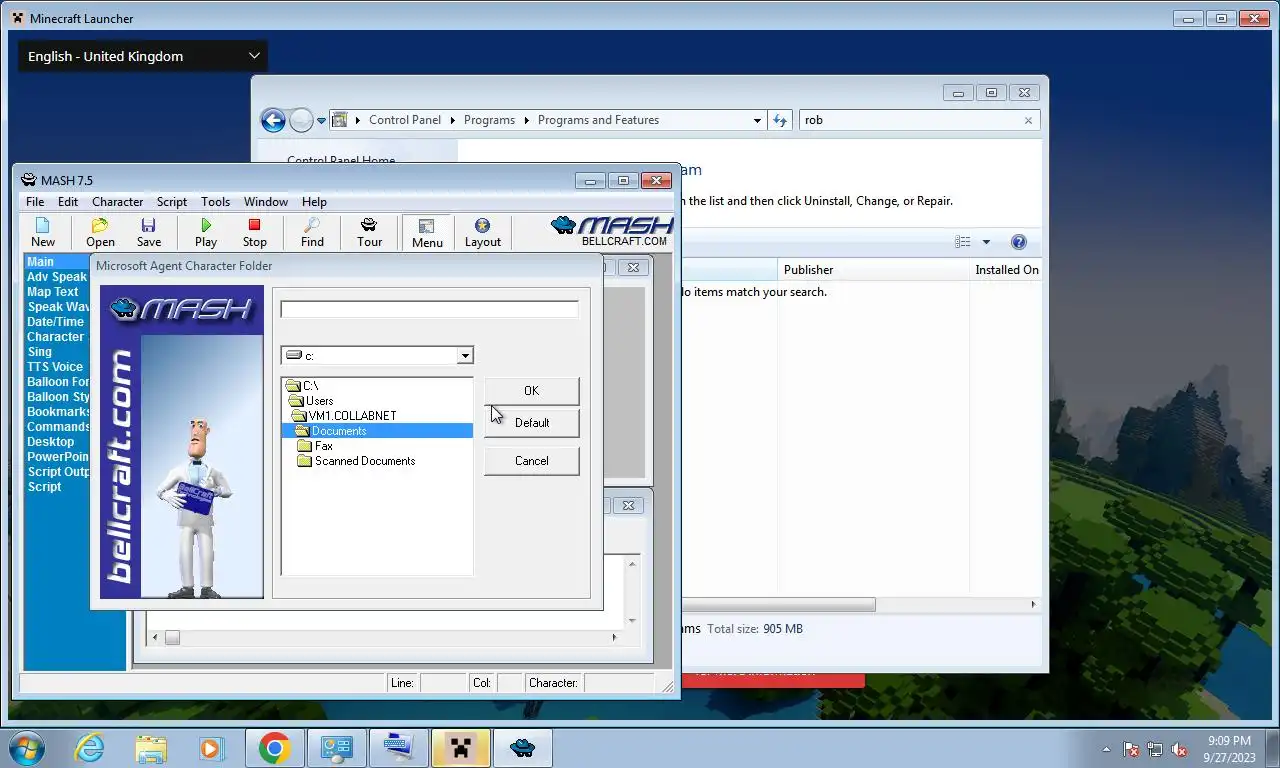
Task: Select Desktop in the sidebar
Action: (x=51, y=442)
